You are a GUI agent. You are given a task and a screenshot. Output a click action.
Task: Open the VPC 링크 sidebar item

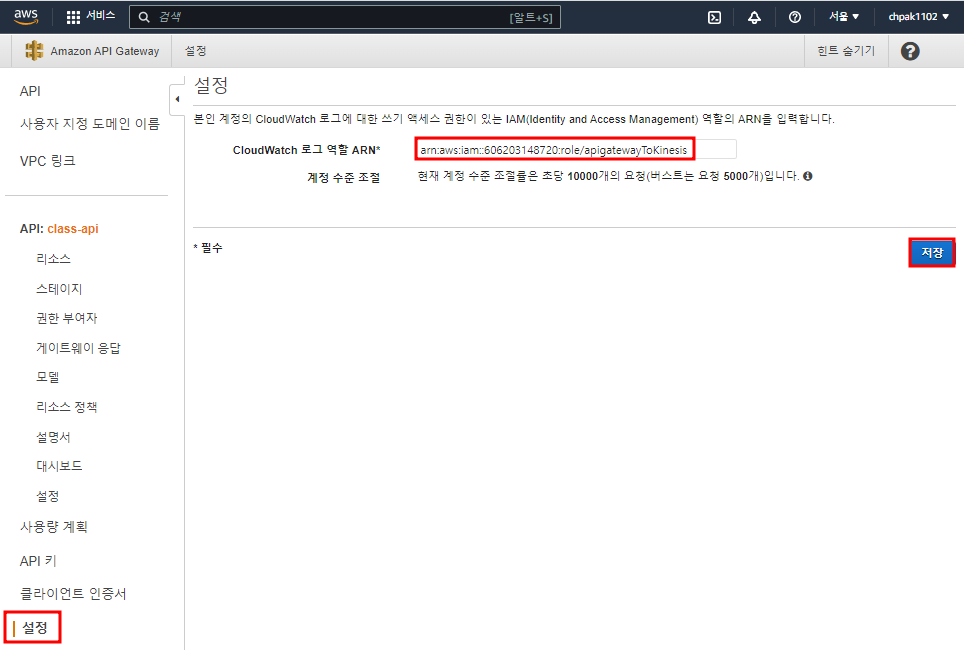[47, 161]
